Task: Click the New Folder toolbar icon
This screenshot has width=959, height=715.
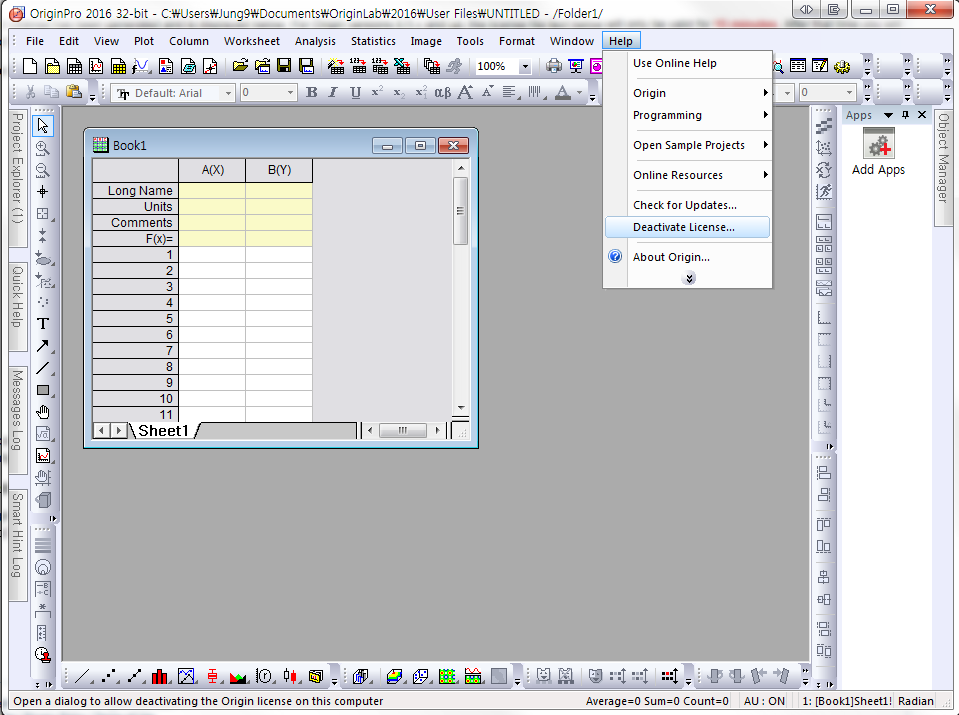Action: 53,66
